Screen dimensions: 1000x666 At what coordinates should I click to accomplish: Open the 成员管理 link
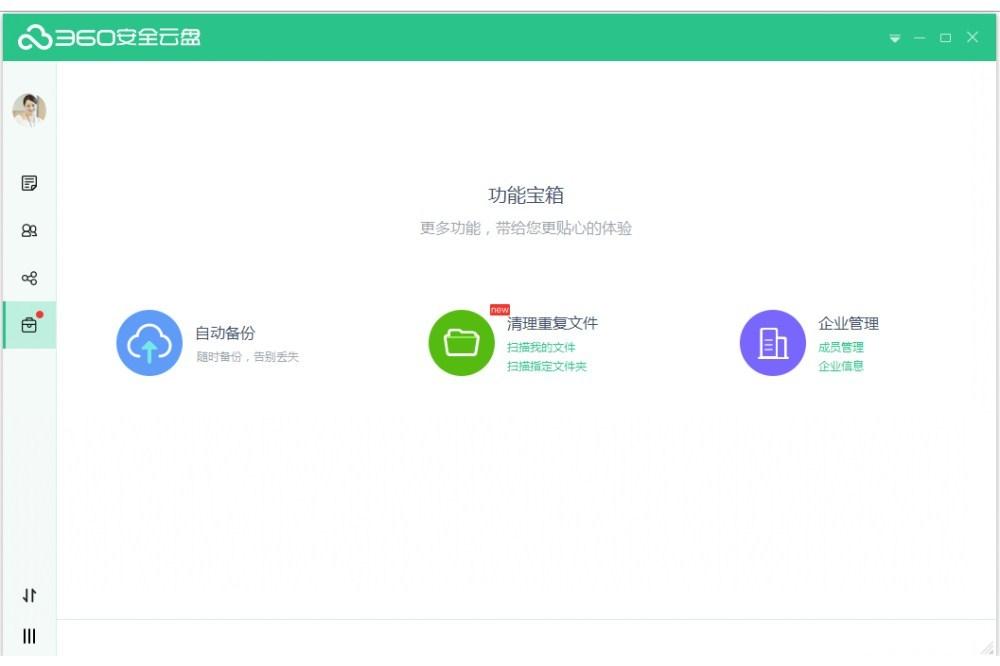tap(841, 348)
